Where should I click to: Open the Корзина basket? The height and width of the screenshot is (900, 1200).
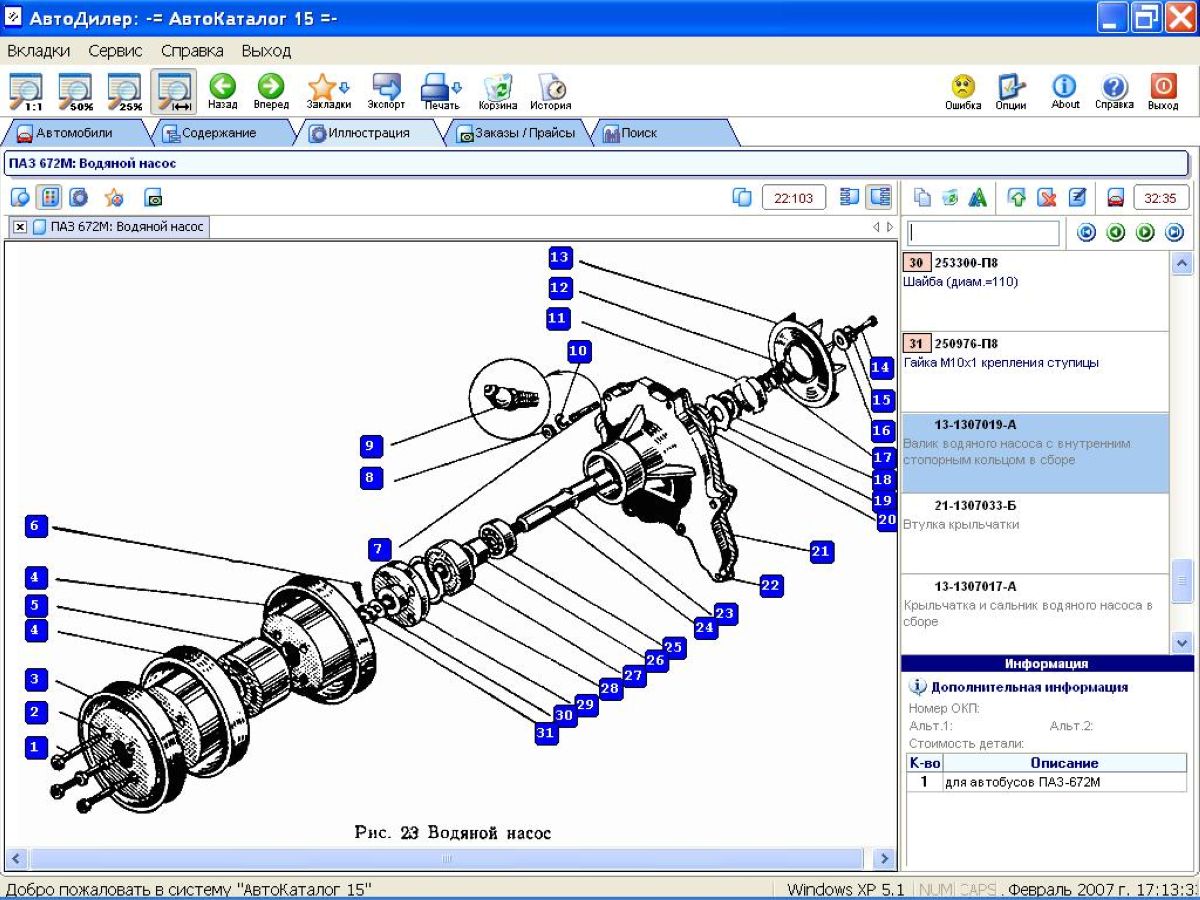click(x=497, y=91)
